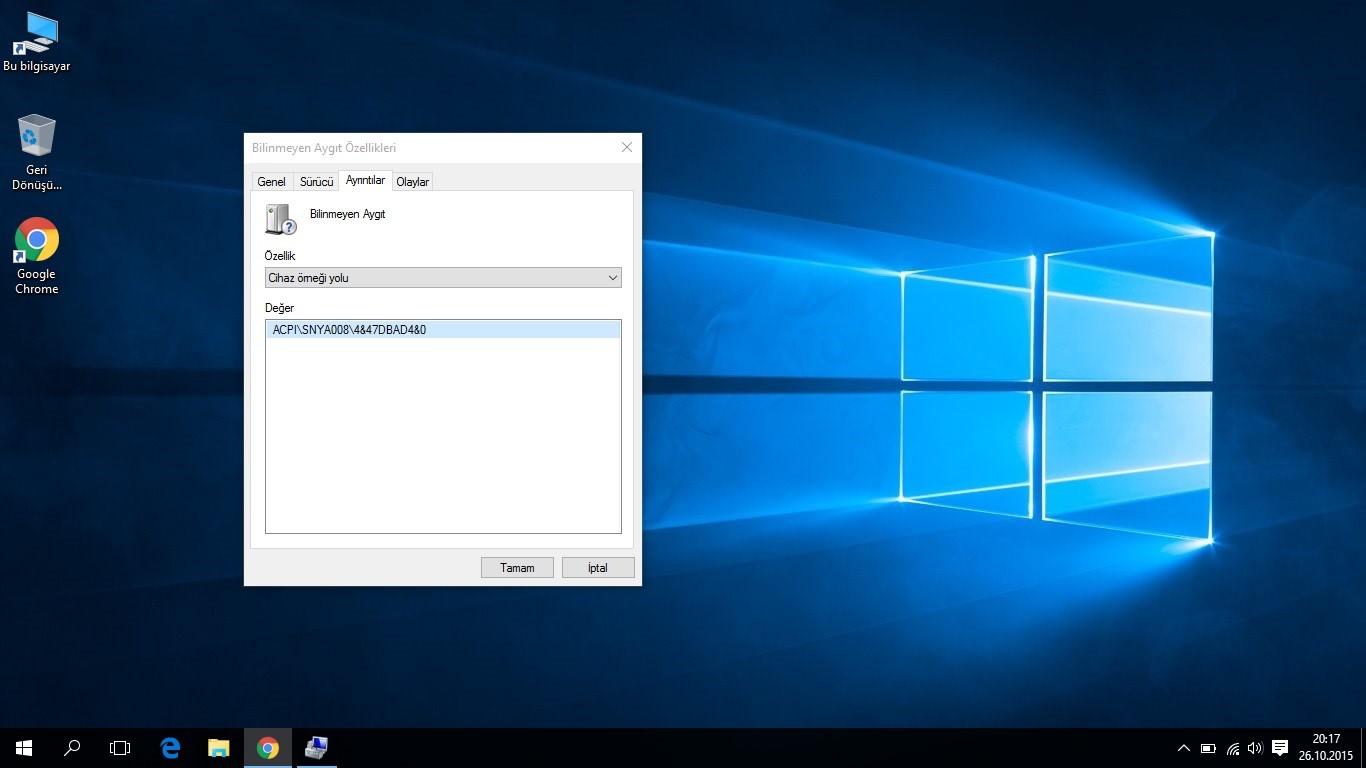Click the Tamam button

point(517,567)
